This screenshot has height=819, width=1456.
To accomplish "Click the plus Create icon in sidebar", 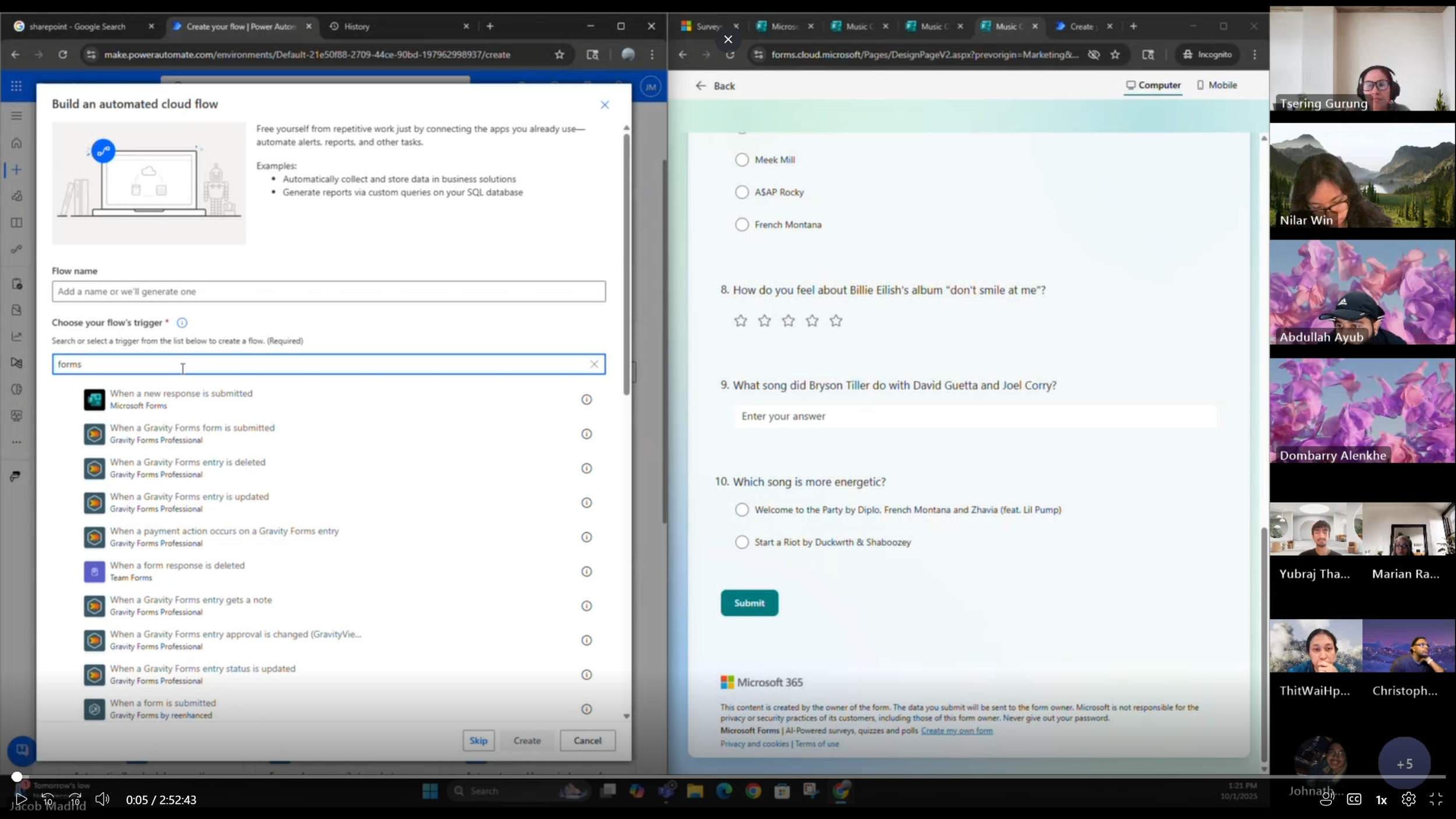I will tap(16, 170).
